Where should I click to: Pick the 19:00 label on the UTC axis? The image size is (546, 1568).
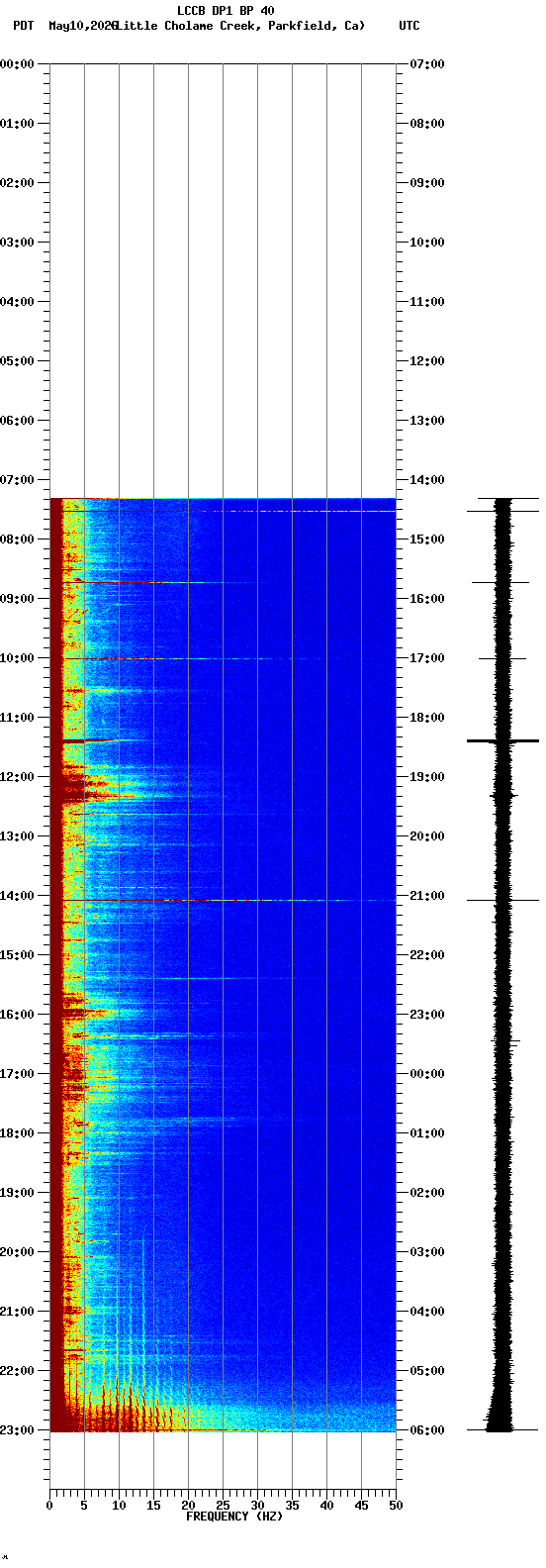click(427, 777)
